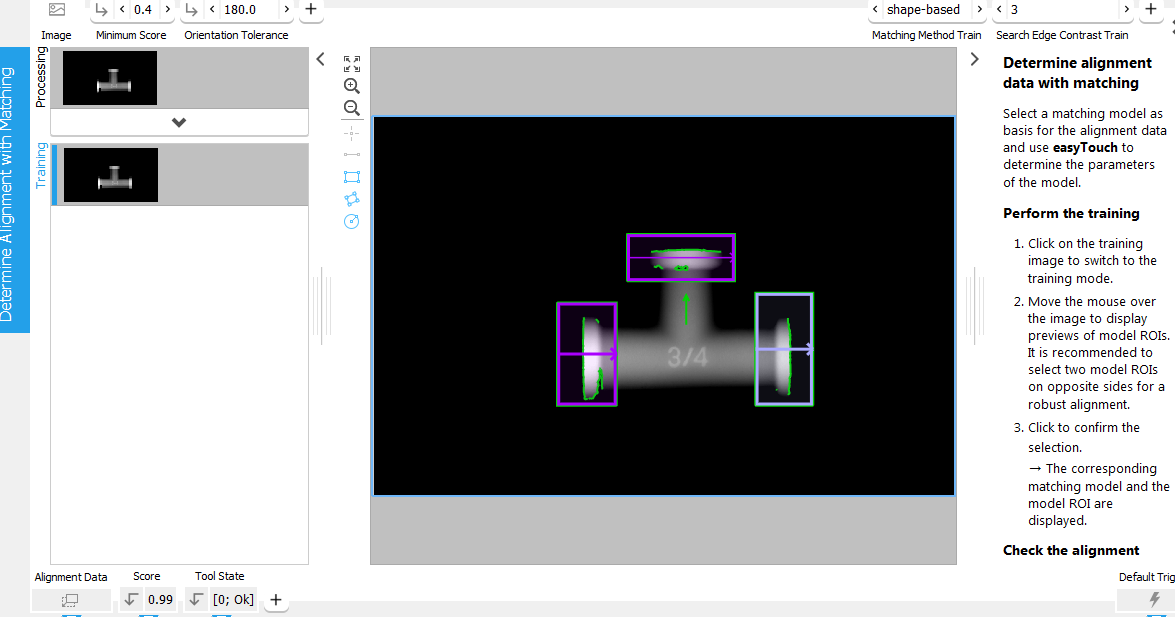Image resolution: width=1175 pixels, height=617 pixels.
Task: Zoom in on the image
Action: [x=351, y=86]
